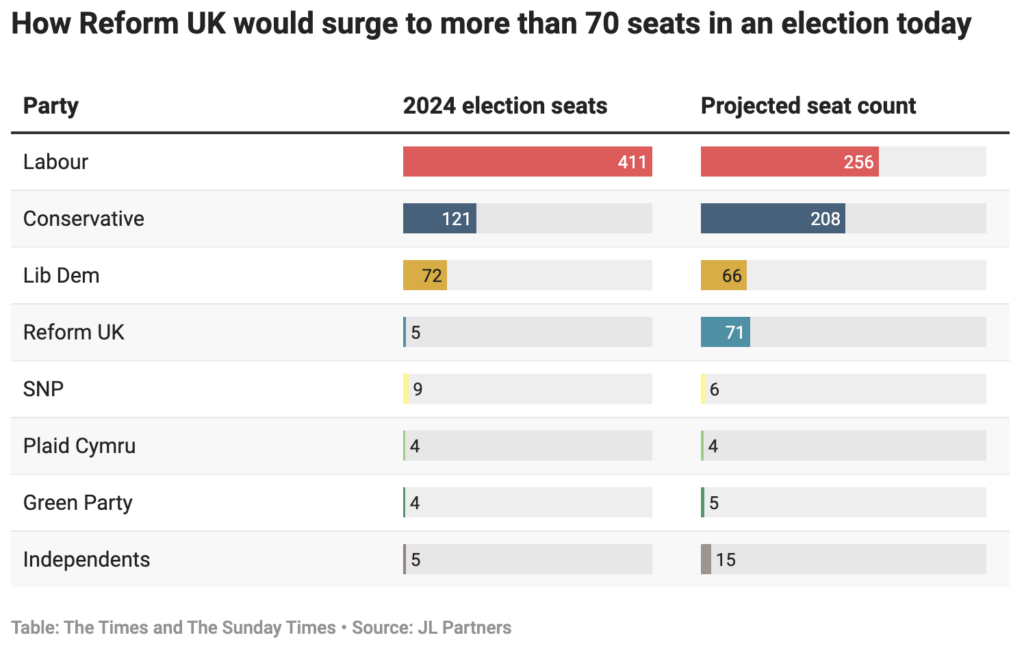Click the Lib Dem 2024 yellow bar
Screen dimensions: 1024x657
424,275
